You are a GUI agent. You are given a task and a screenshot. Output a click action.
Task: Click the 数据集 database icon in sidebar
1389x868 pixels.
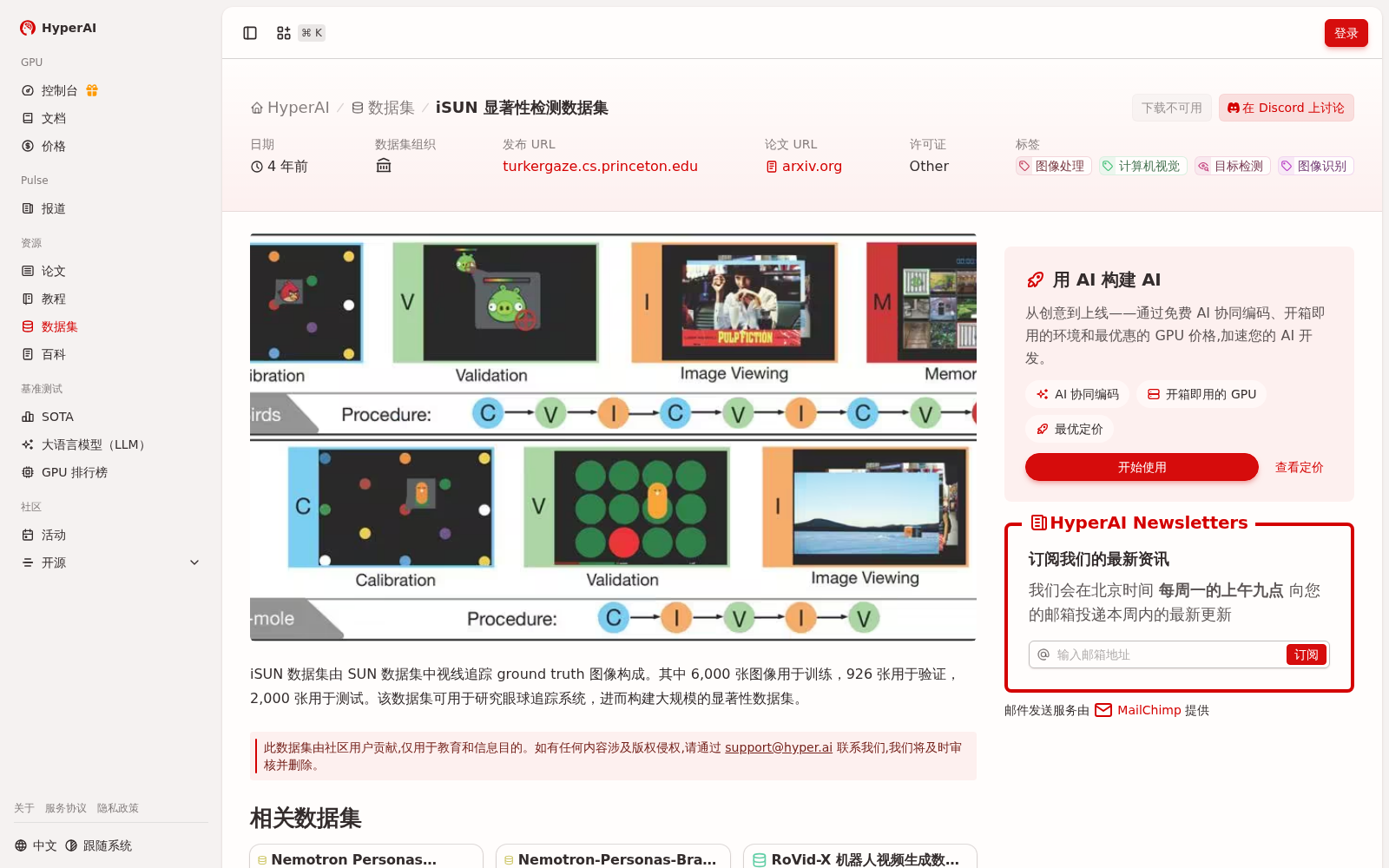28,326
